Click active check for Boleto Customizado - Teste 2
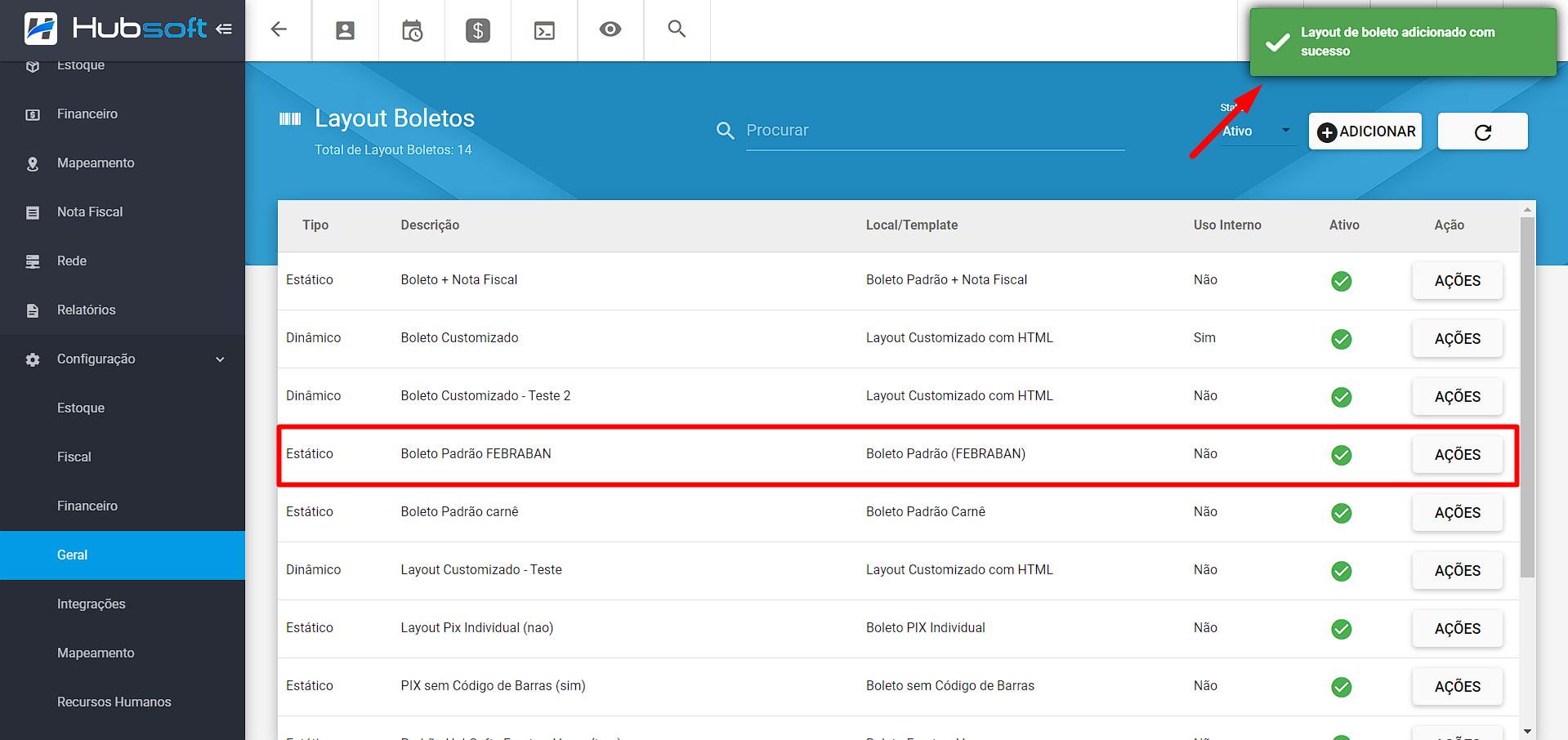Screen dimensions: 1568x740 (1342, 397)
